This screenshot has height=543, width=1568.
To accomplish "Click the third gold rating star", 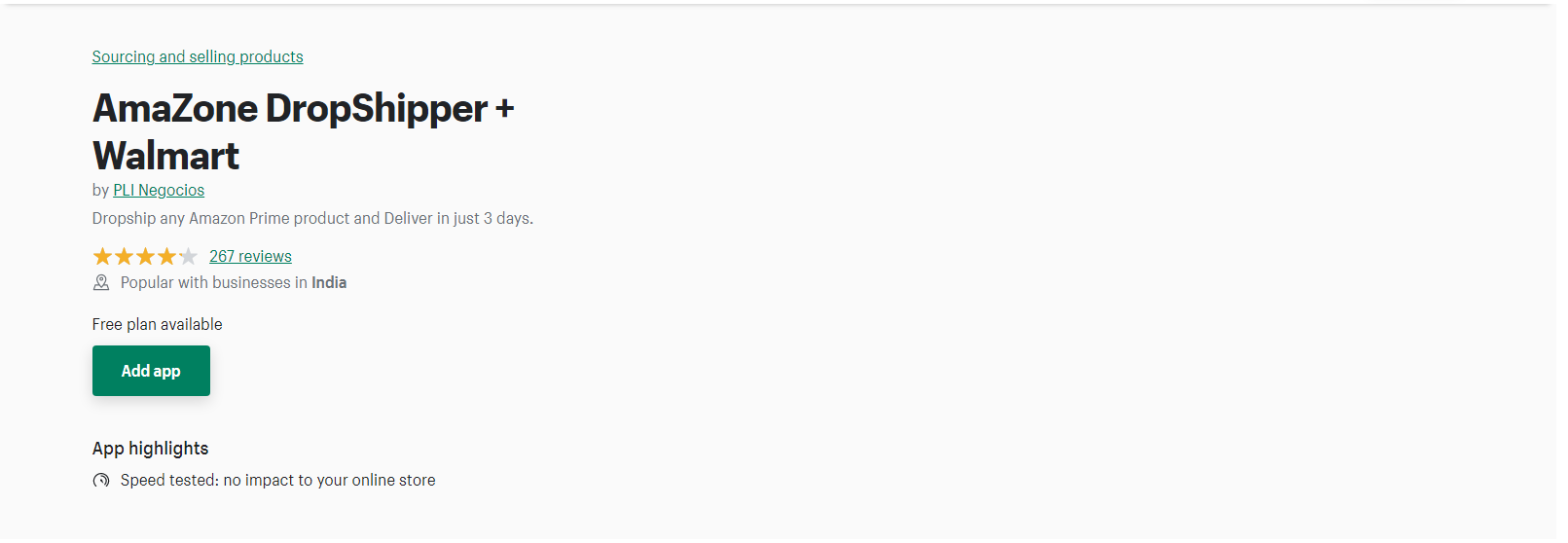I will [x=145, y=257].
